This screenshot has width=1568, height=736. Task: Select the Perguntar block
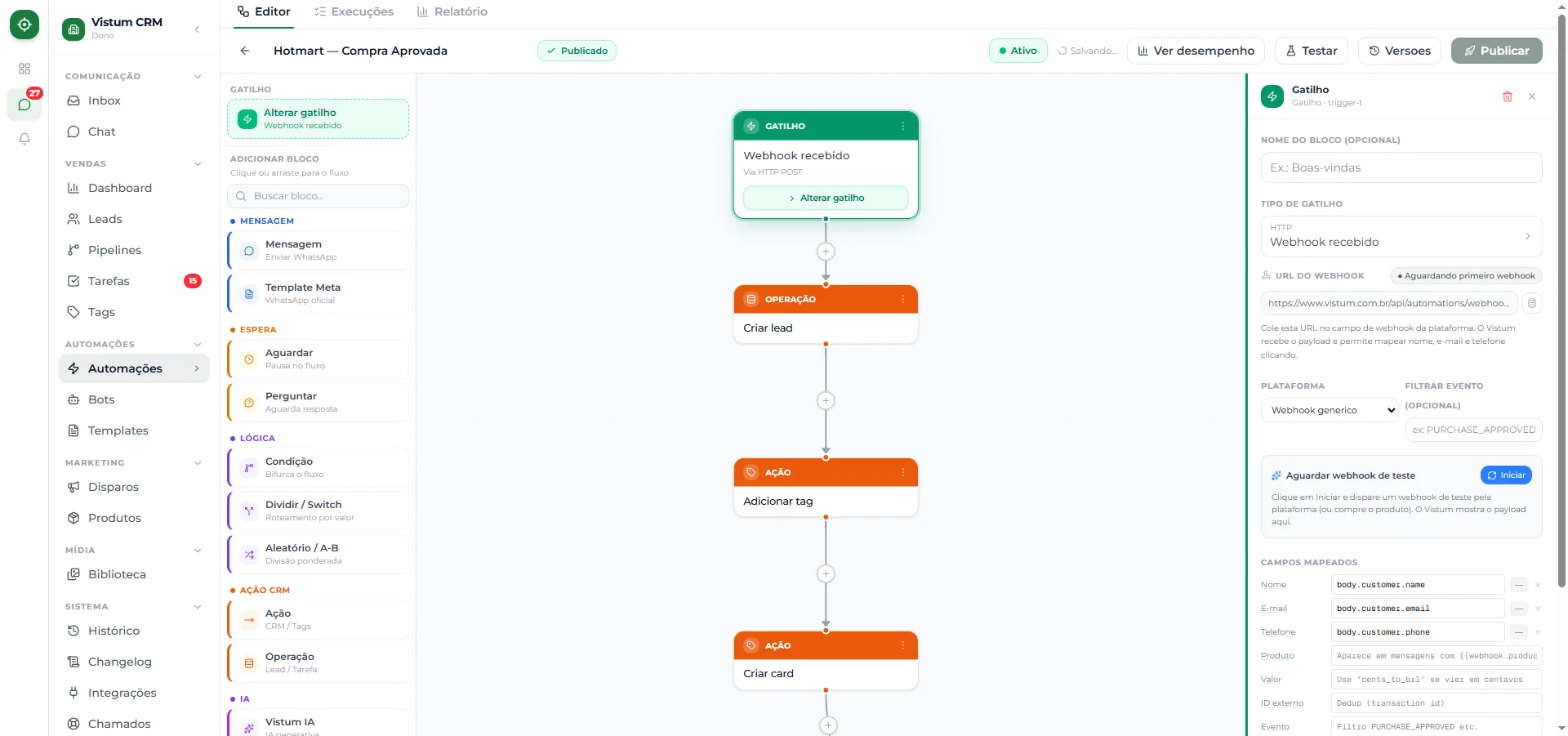click(318, 402)
